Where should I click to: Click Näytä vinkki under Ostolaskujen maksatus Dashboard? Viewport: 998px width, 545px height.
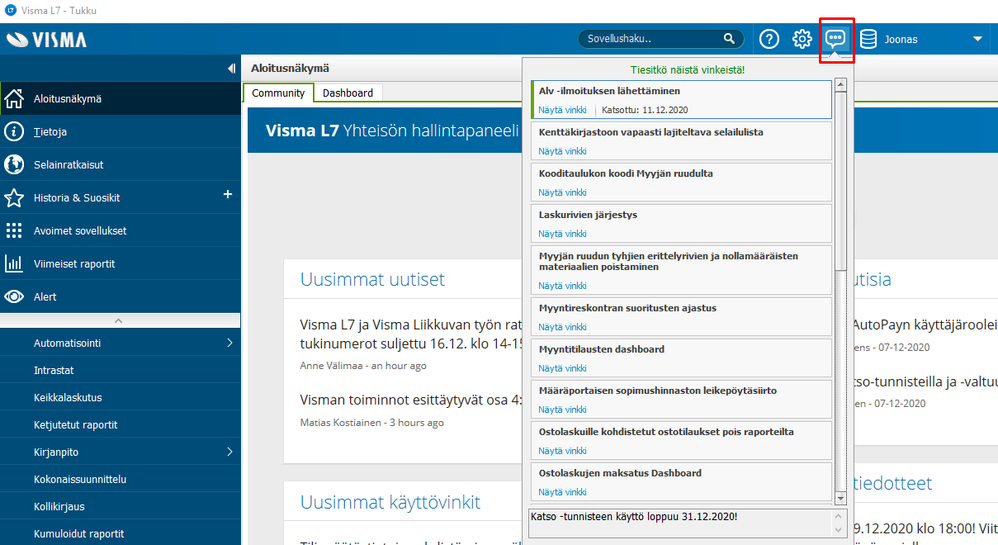point(562,492)
